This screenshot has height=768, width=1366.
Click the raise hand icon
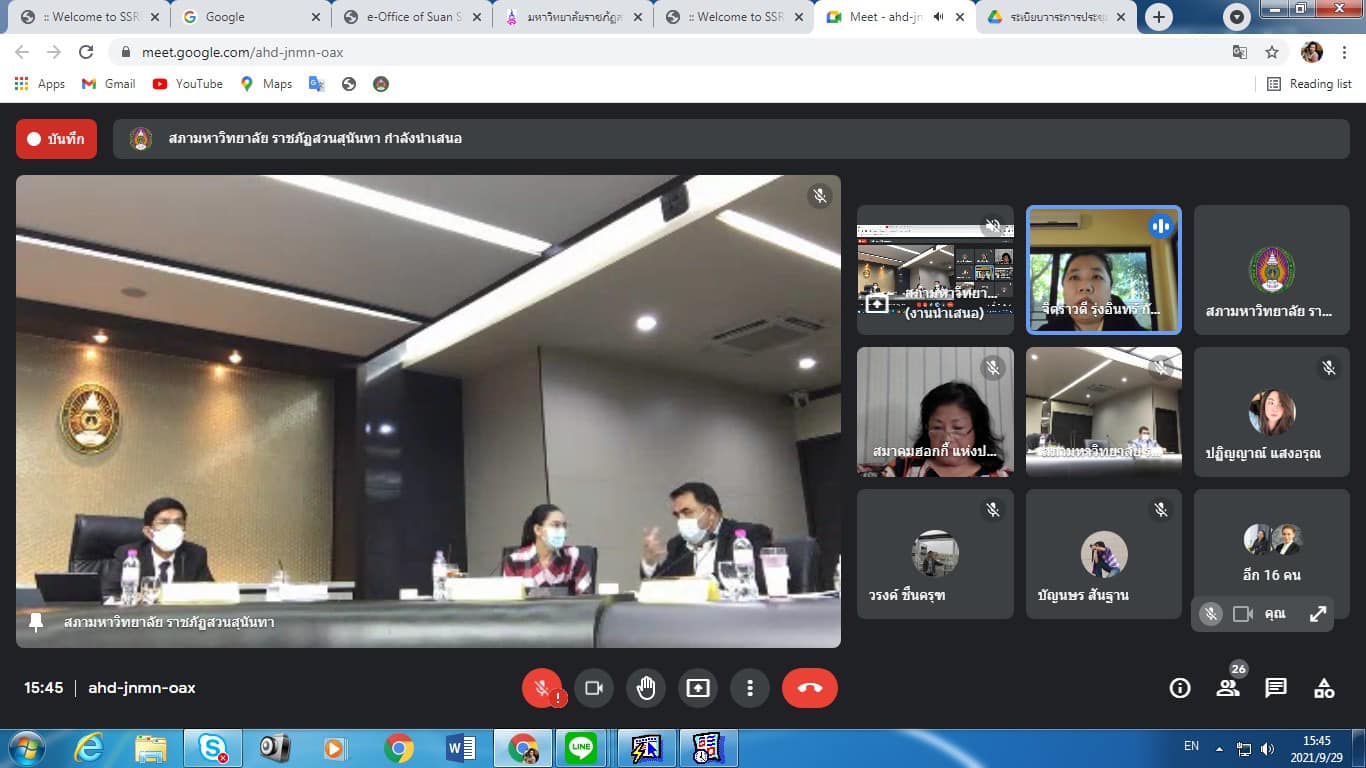646,688
